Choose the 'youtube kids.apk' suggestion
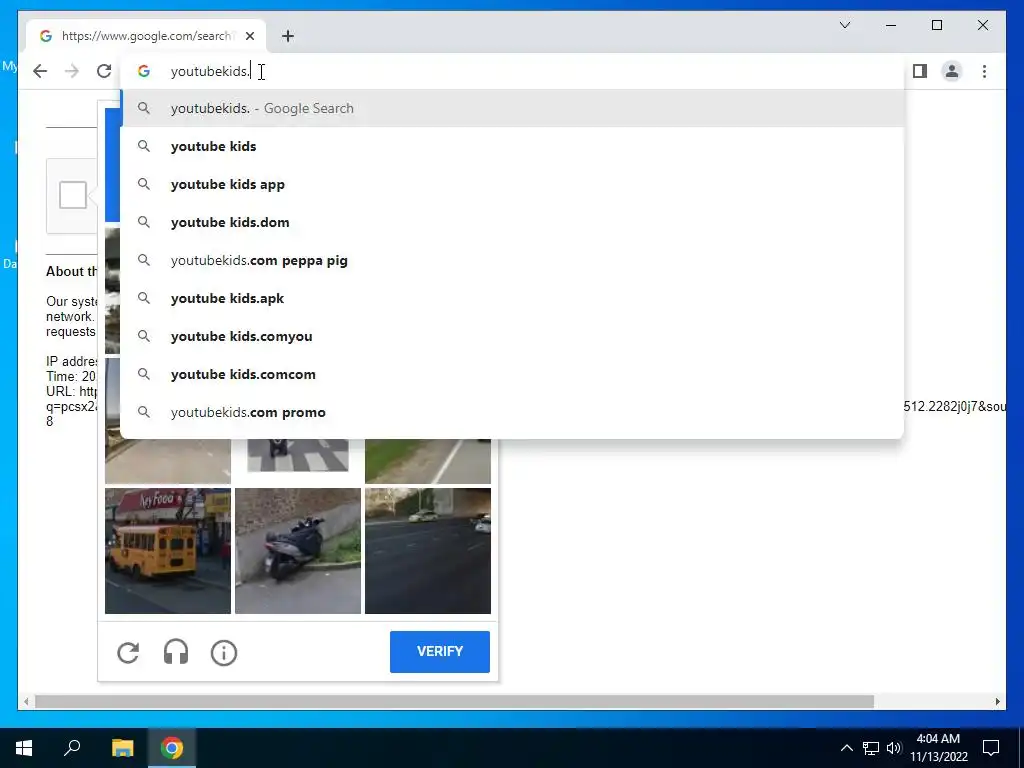The image size is (1024, 768). point(513,298)
